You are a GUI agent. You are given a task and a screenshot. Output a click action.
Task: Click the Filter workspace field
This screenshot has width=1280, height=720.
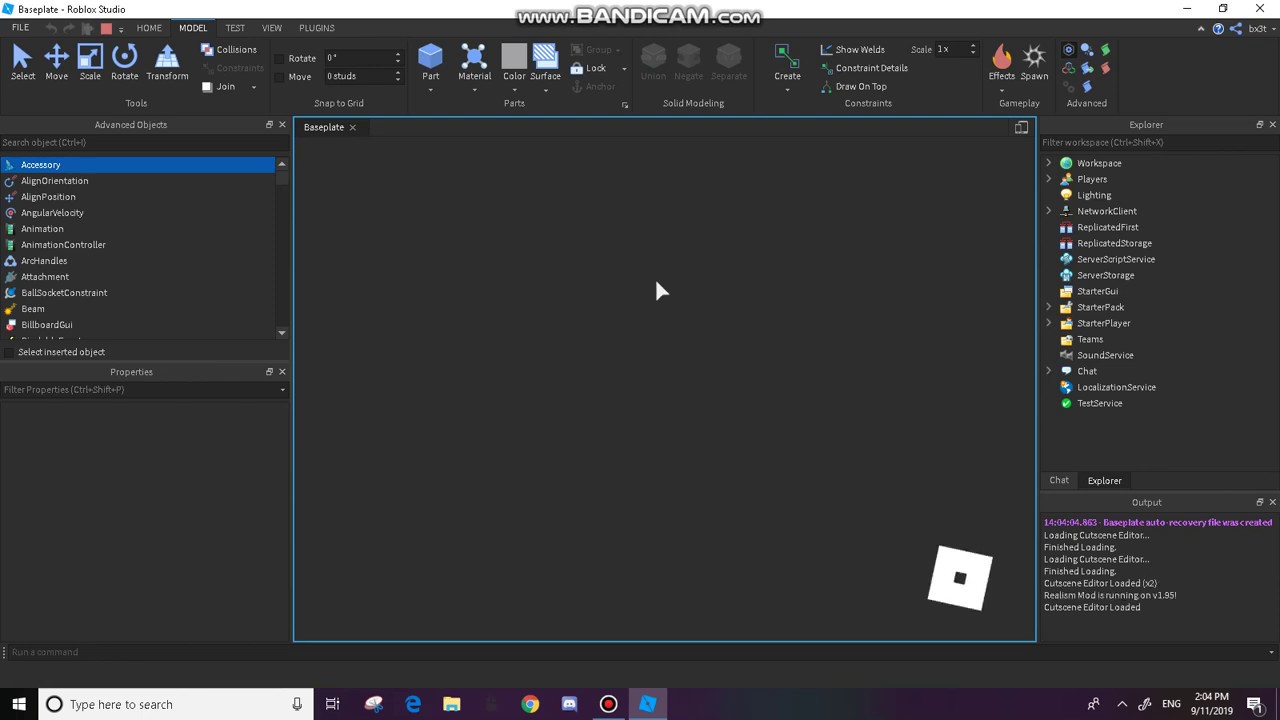[x=1159, y=142]
